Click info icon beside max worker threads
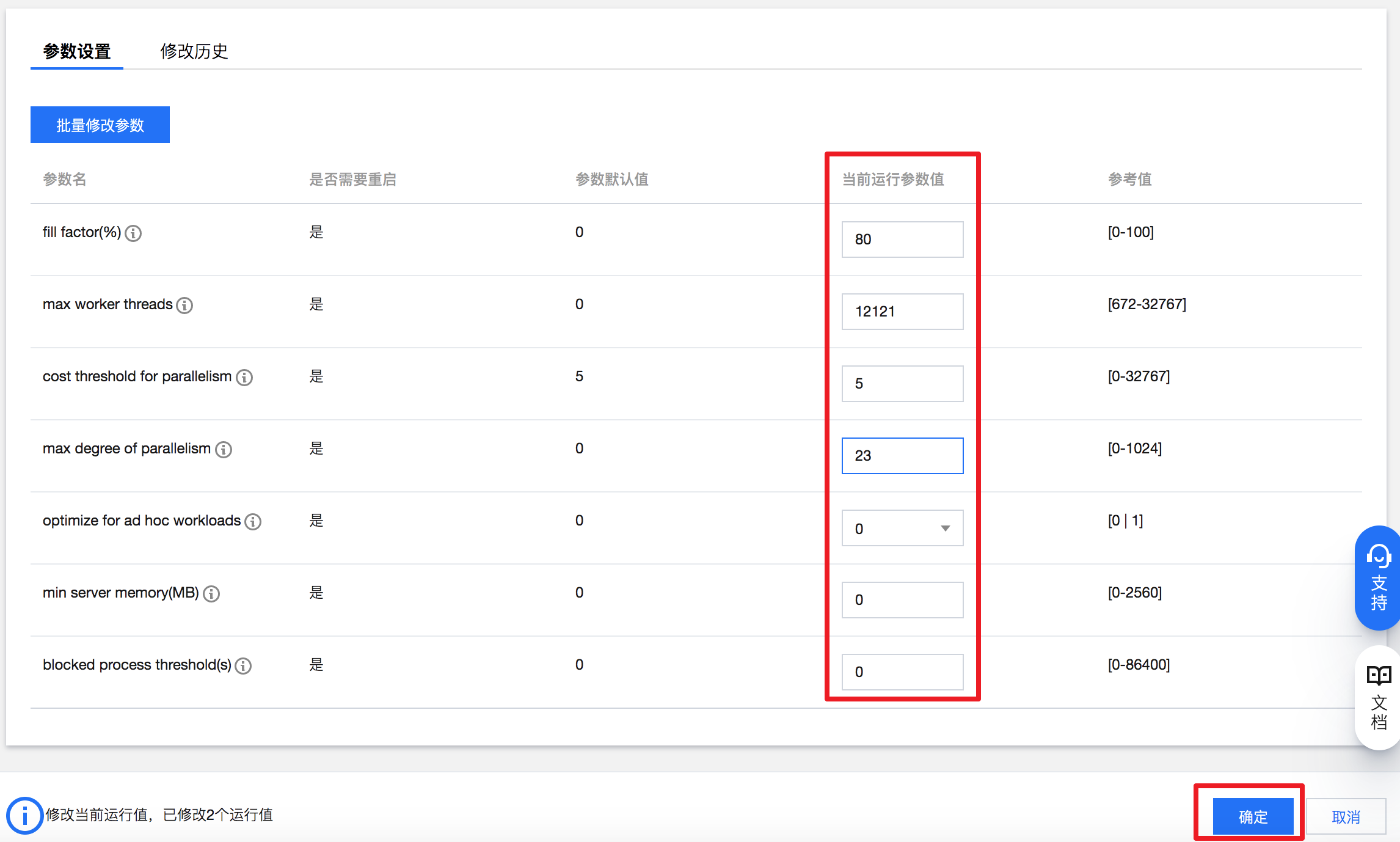This screenshot has width=1400, height=842. (x=184, y=306)
